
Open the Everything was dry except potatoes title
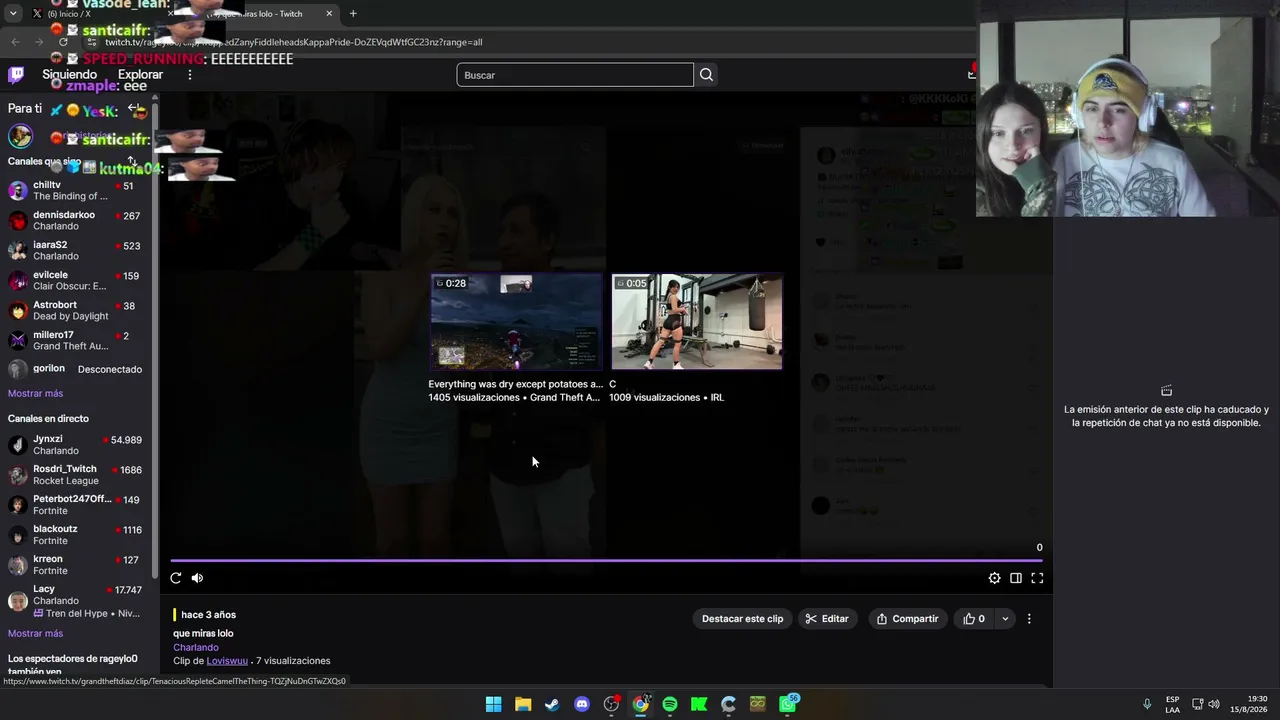pos(516,384)
